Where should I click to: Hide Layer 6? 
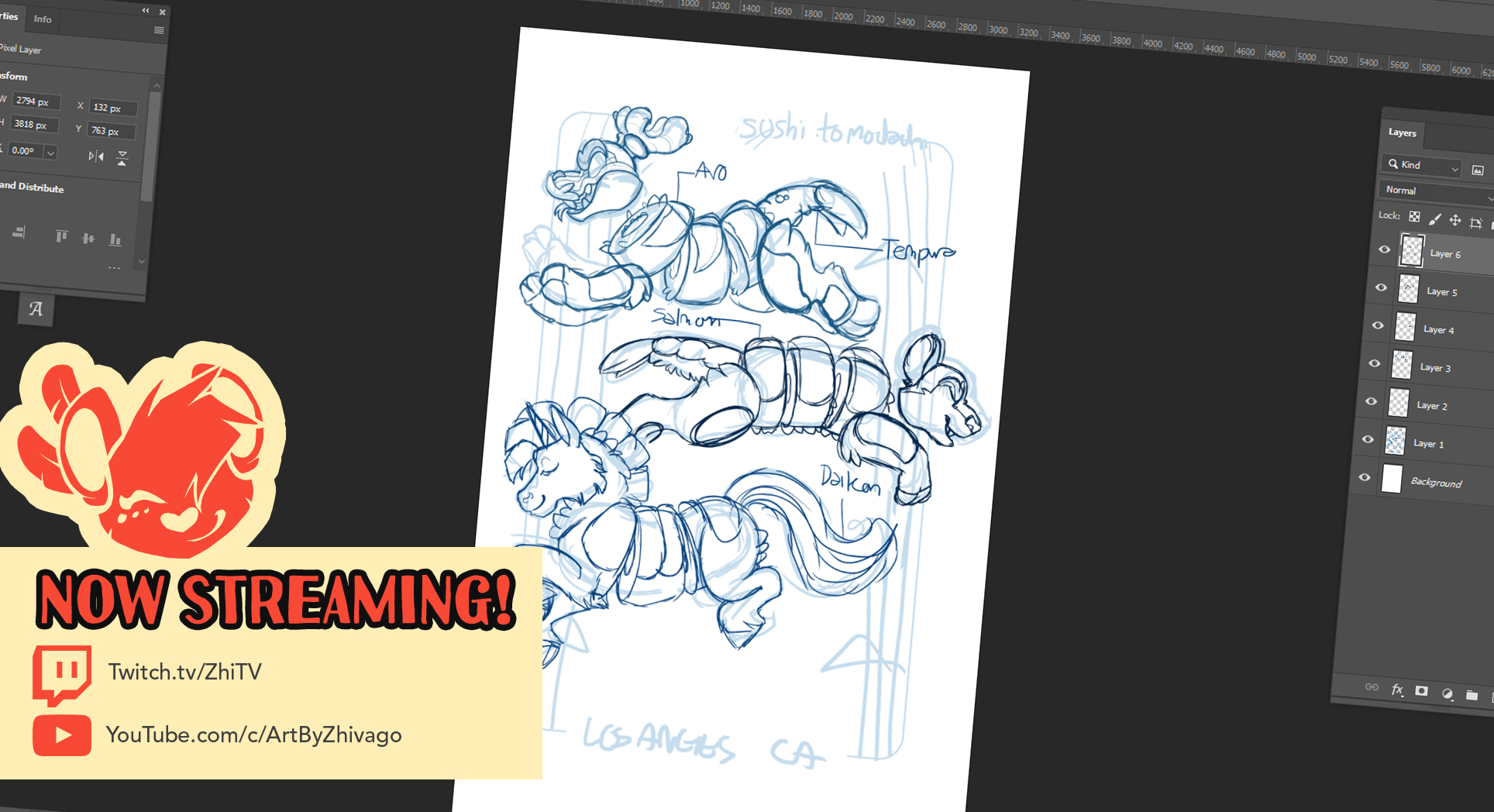[1384, 249]
